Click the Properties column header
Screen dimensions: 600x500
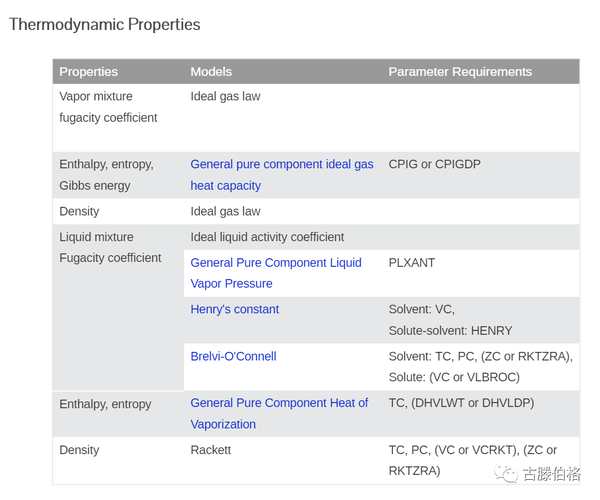tap(88, 72)
